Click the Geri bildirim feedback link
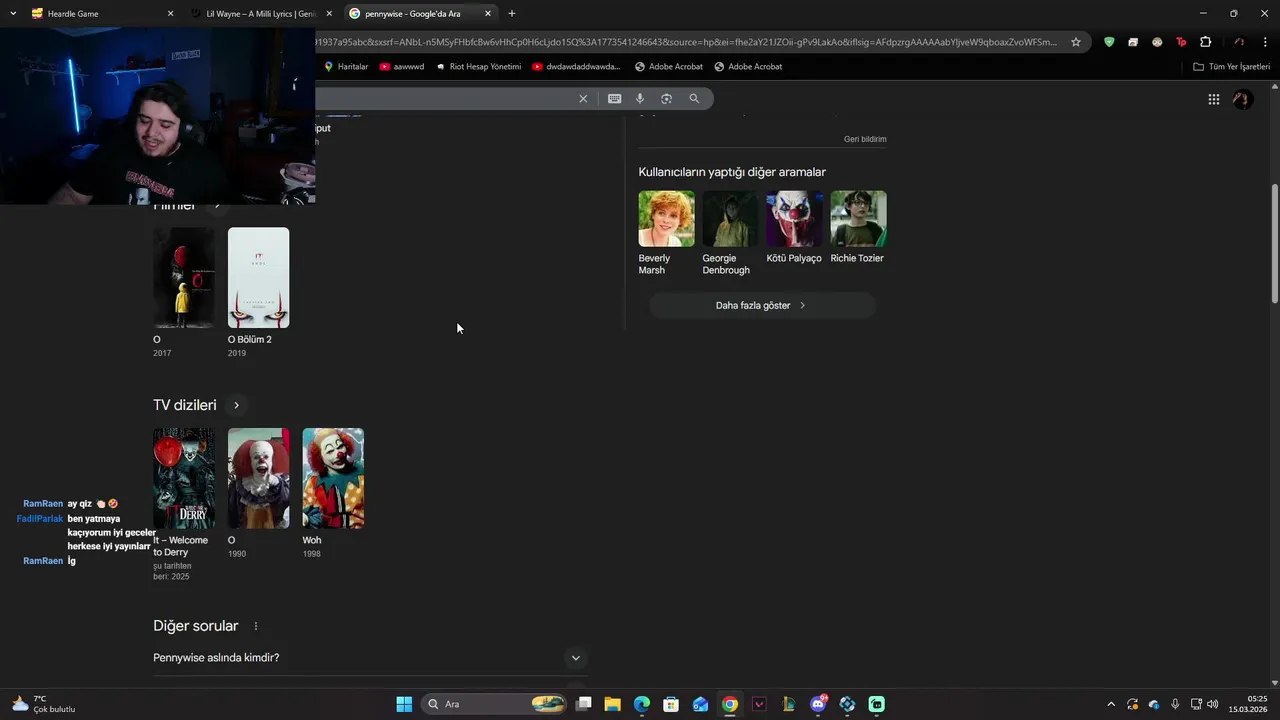This screenshot has width=1280, height=720. point(865,139)
